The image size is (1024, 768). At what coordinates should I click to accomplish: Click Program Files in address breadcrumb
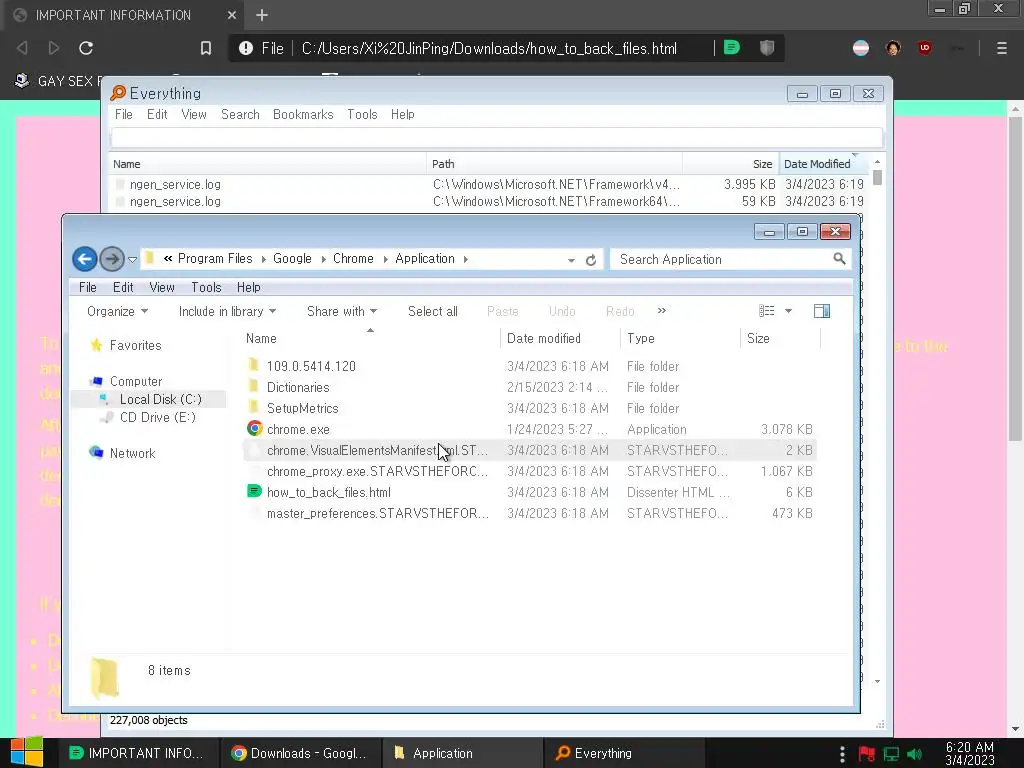[215, 259]
